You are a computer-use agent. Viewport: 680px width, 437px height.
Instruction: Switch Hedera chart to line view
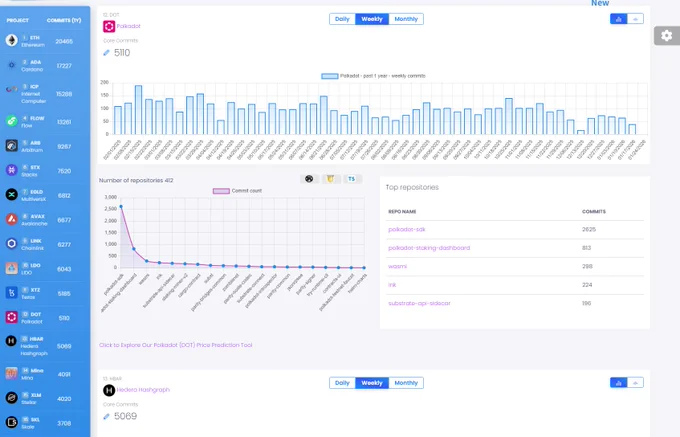[635, 383]
